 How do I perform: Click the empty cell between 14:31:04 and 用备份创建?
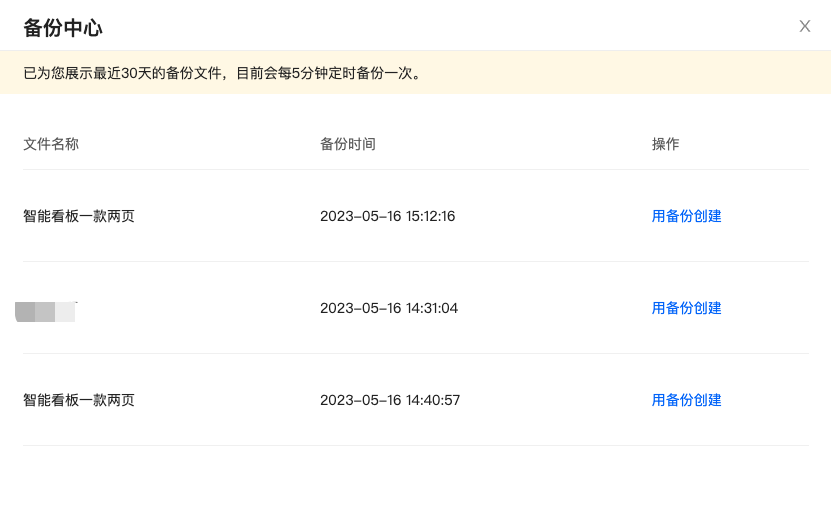[555, 308]
